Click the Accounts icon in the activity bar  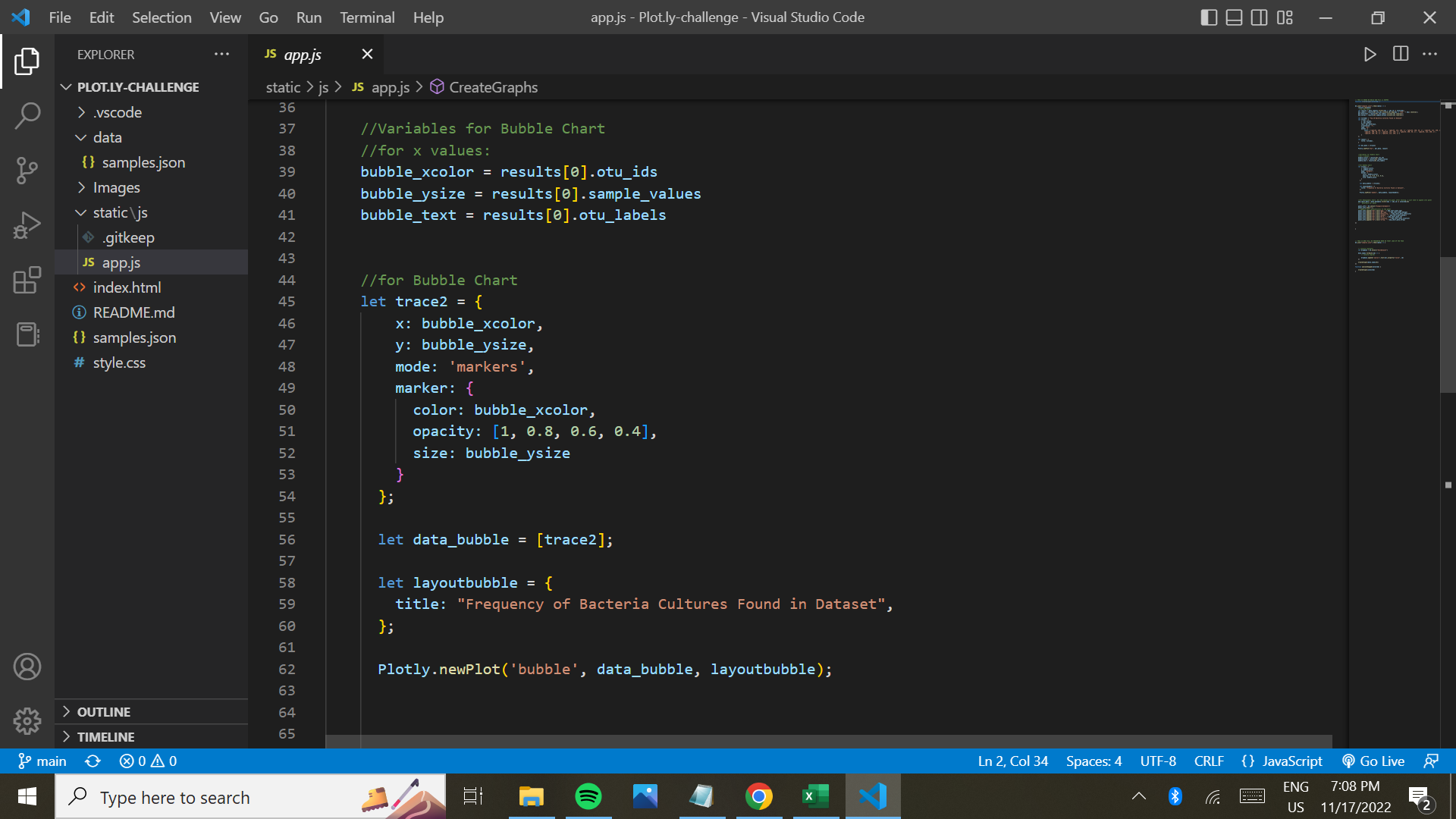[27, 667]
